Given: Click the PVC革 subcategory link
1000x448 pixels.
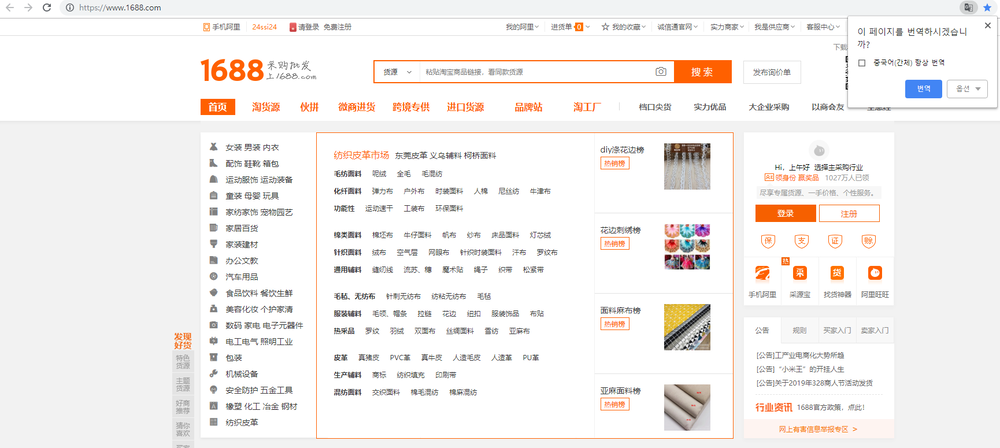Looking at the screenshot, I should [x=401, y=357].
